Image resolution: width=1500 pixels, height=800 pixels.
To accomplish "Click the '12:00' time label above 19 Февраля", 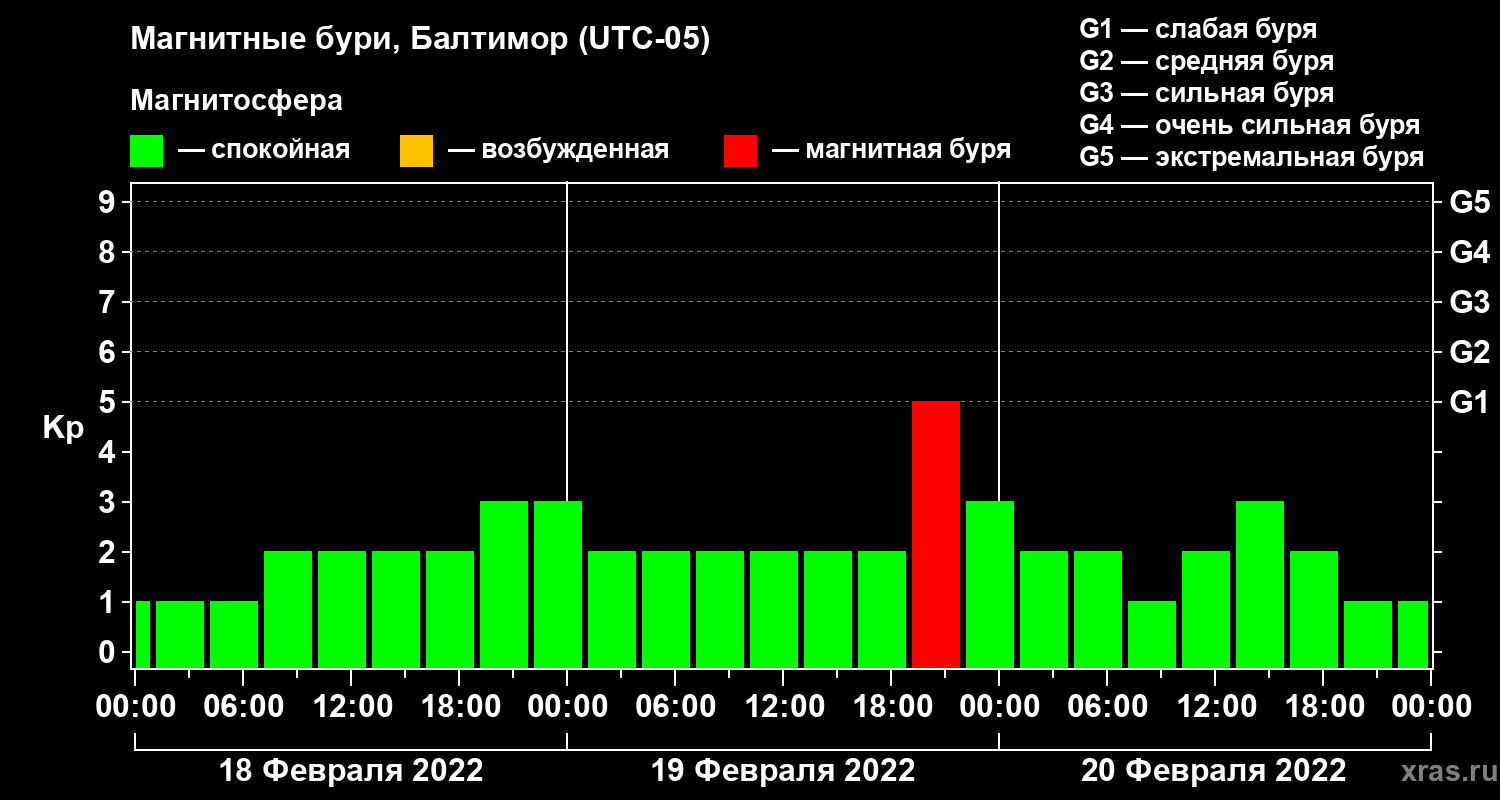I will [783, 706].
